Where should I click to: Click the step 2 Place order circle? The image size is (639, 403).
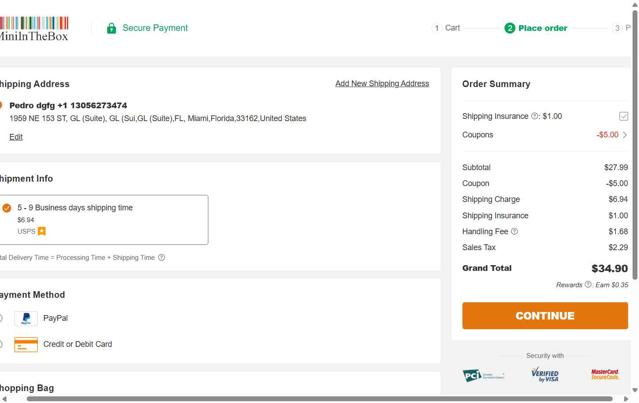point(509,28)
